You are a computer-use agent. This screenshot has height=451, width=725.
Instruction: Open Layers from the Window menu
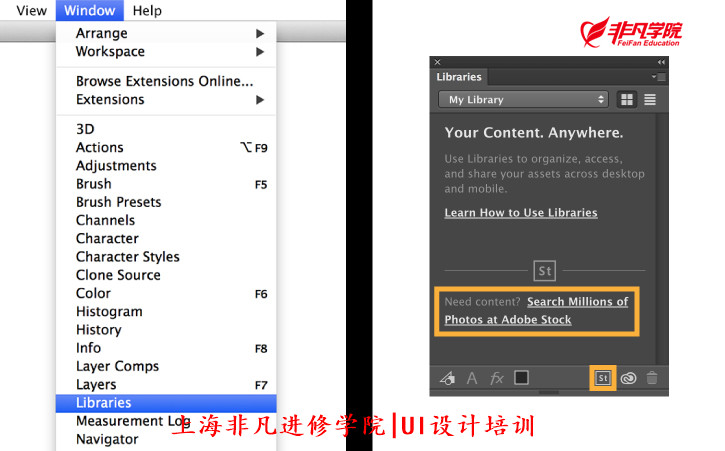pyautogui.click(x=166, y=384)
